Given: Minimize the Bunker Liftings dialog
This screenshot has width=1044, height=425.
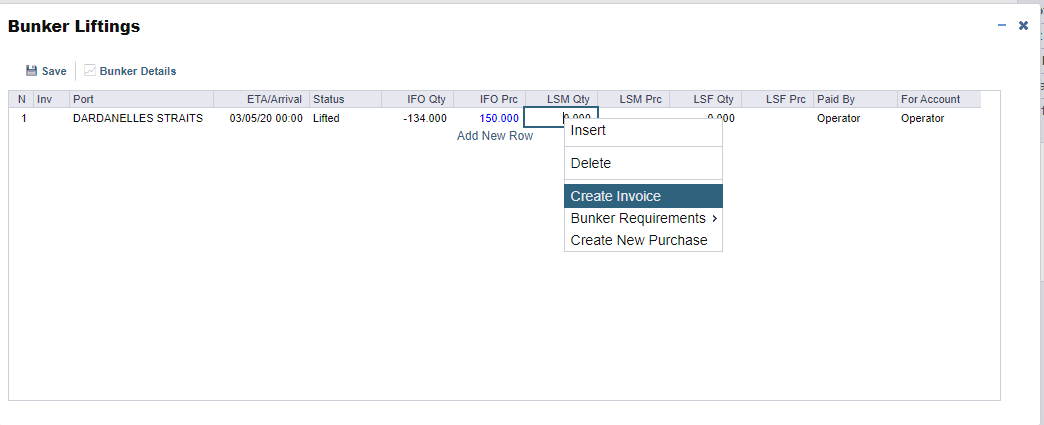Looking at the screenshot, I should click(1002, 25).
